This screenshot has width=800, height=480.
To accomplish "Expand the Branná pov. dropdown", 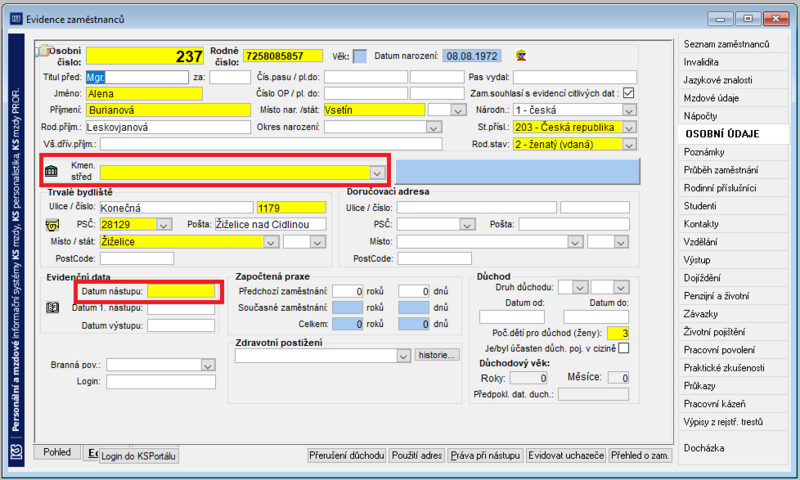I will pyautogui.click(x=207, y=365).
